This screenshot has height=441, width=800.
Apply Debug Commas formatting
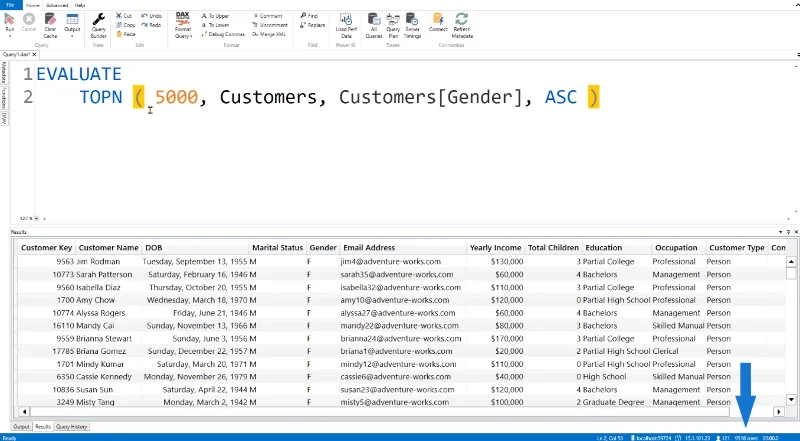click(223, 34)
